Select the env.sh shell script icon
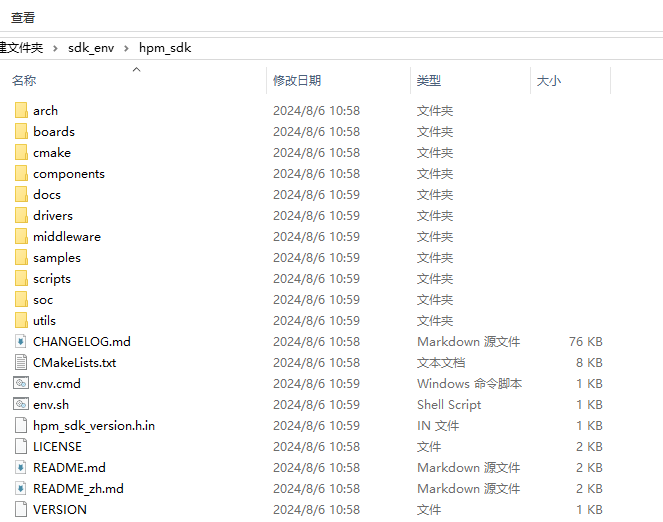The height and width of the screenshot is (522, 663). [21, 404]
